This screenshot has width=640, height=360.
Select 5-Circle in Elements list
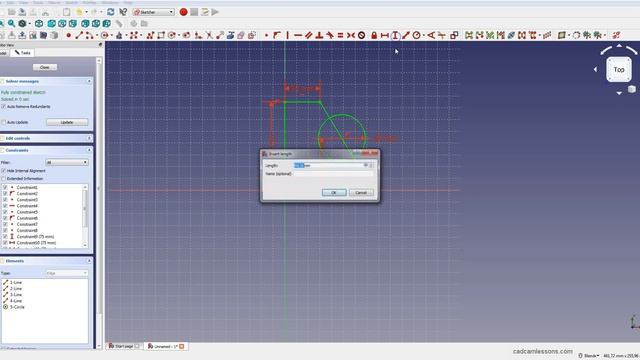click(17, 307)
